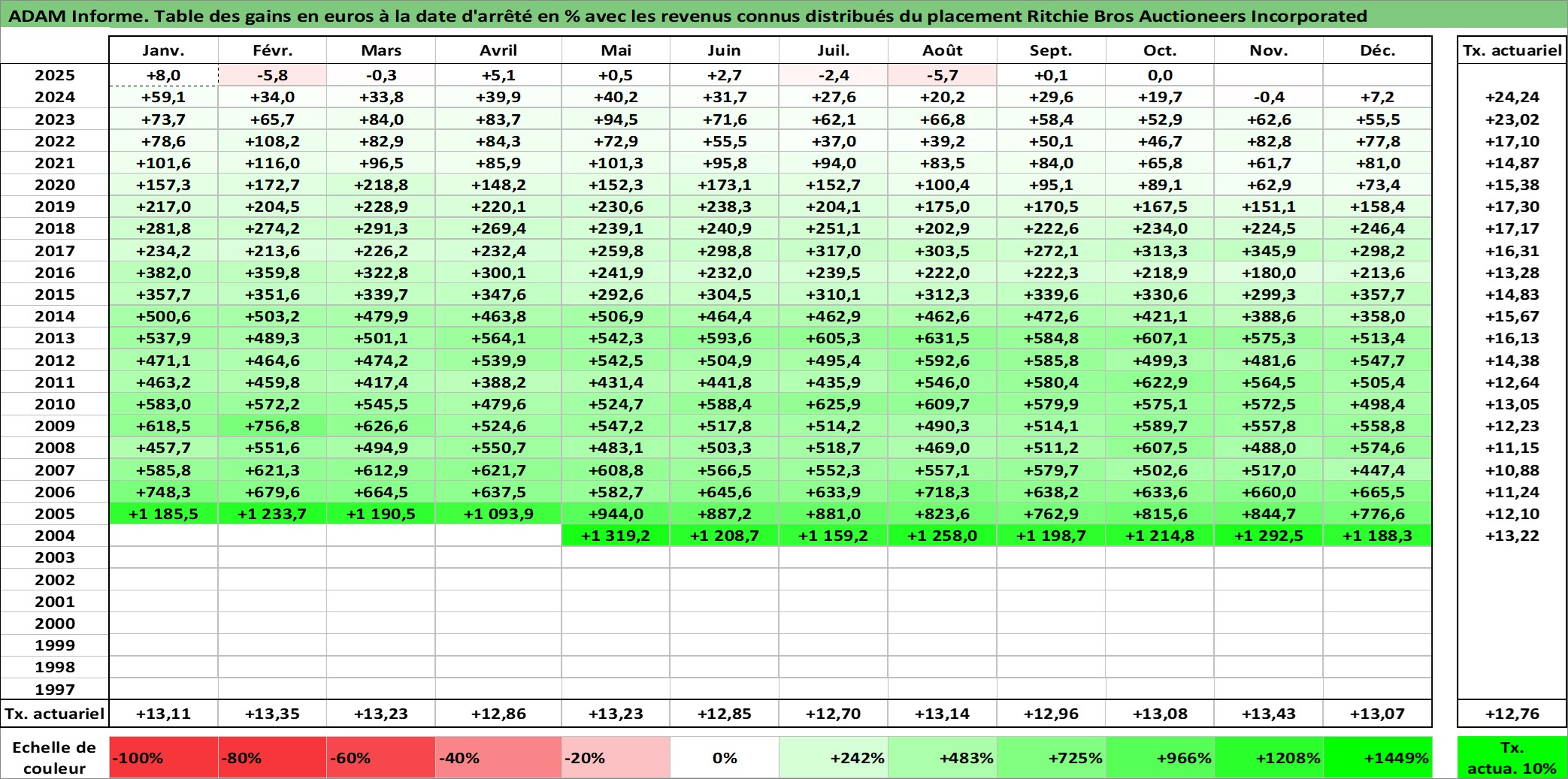Click the 2025 row label

tap(55, 75)
